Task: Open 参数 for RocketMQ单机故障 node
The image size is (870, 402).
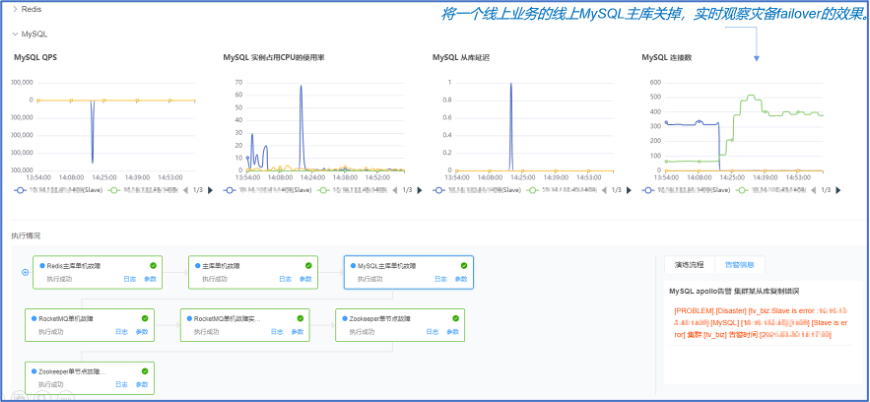Action: point(142,332)
